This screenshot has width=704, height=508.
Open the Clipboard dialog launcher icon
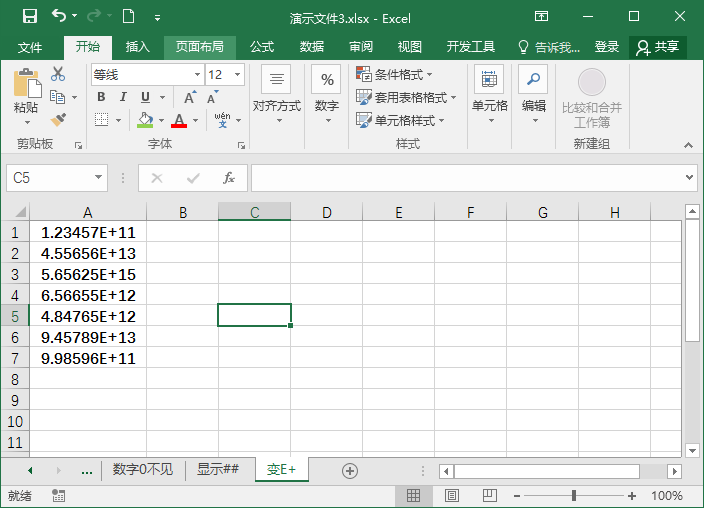(79, 146)
